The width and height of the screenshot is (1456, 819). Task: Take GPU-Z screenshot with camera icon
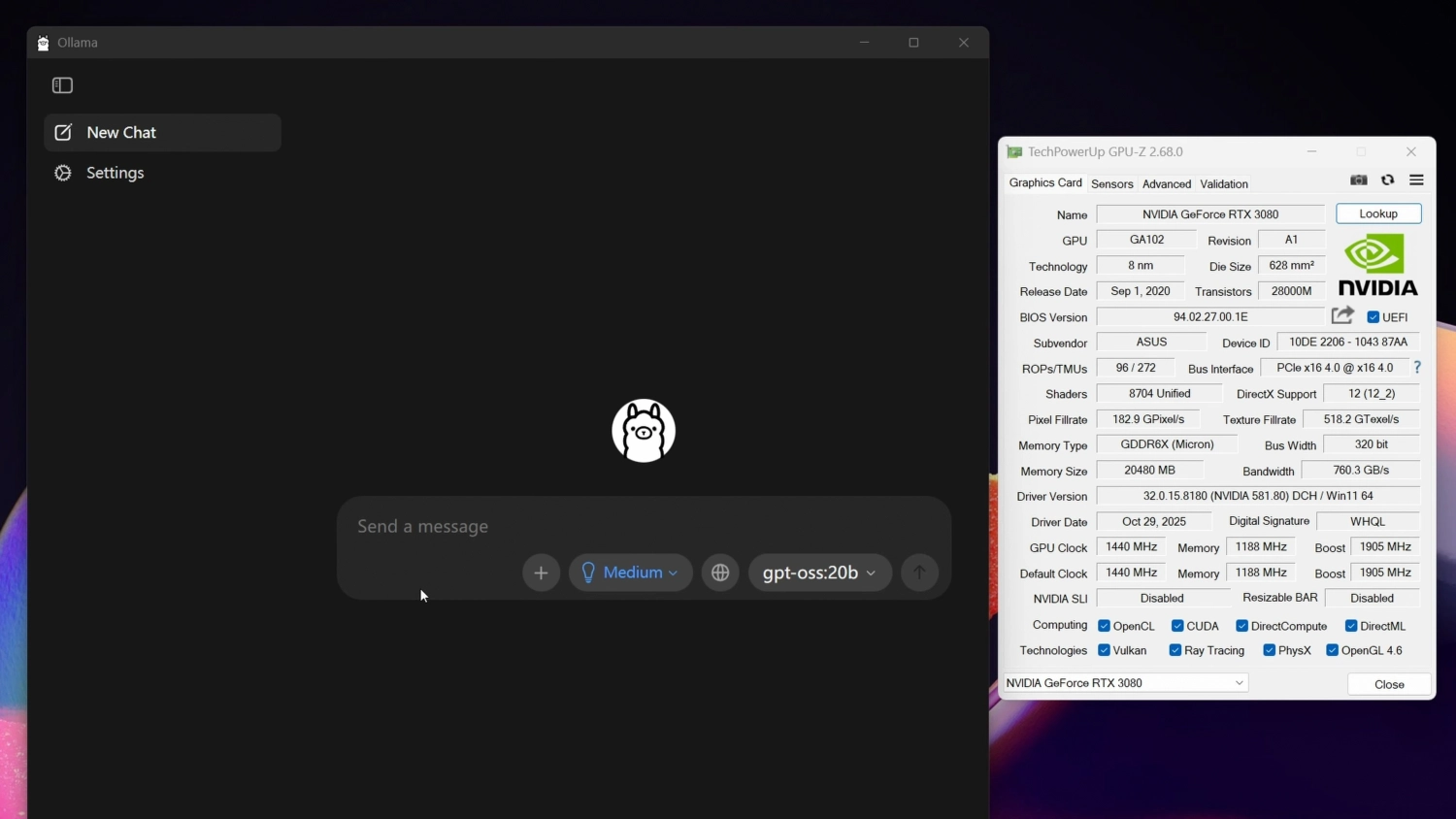tap(1359, 180)
